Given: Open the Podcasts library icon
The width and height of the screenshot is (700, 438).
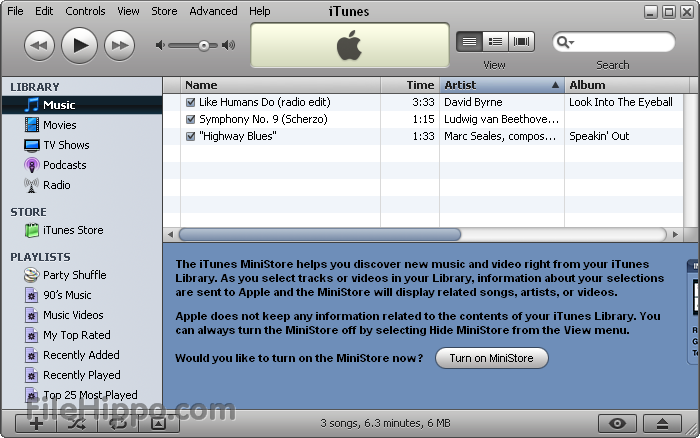Looking at the screenshot, I should click(32, 165).
